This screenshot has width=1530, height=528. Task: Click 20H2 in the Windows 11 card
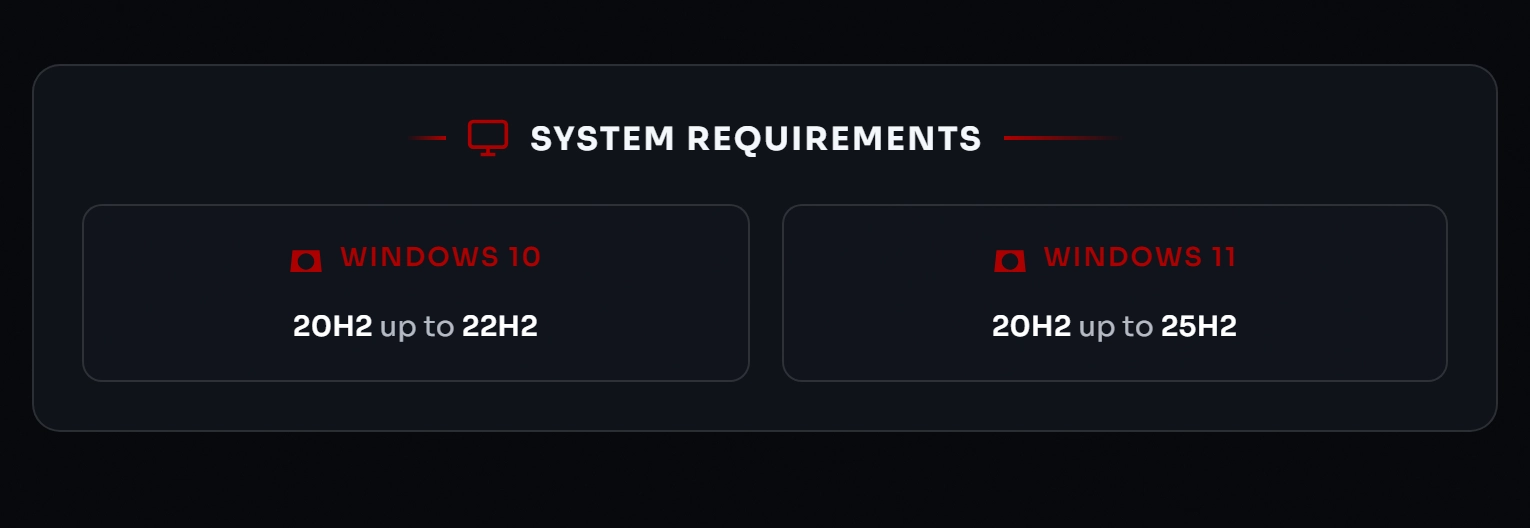[x=1031, y=326]
